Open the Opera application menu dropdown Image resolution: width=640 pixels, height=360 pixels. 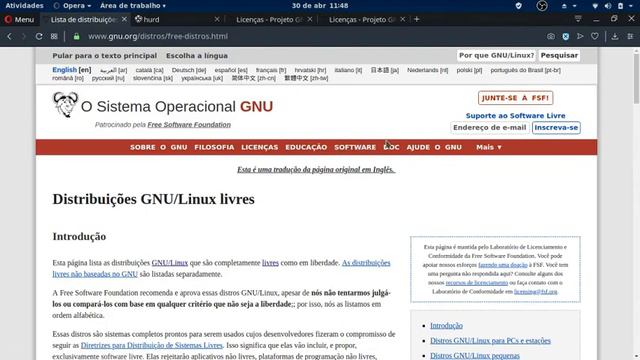point(72,6)
